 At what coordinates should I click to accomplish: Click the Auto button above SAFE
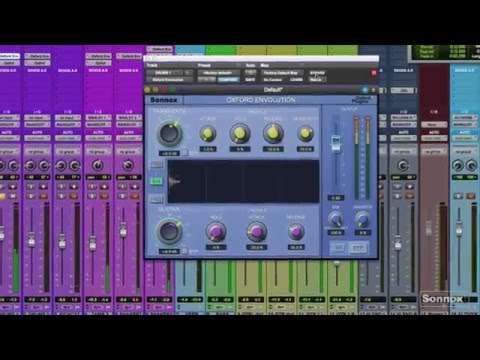(250, 73)
